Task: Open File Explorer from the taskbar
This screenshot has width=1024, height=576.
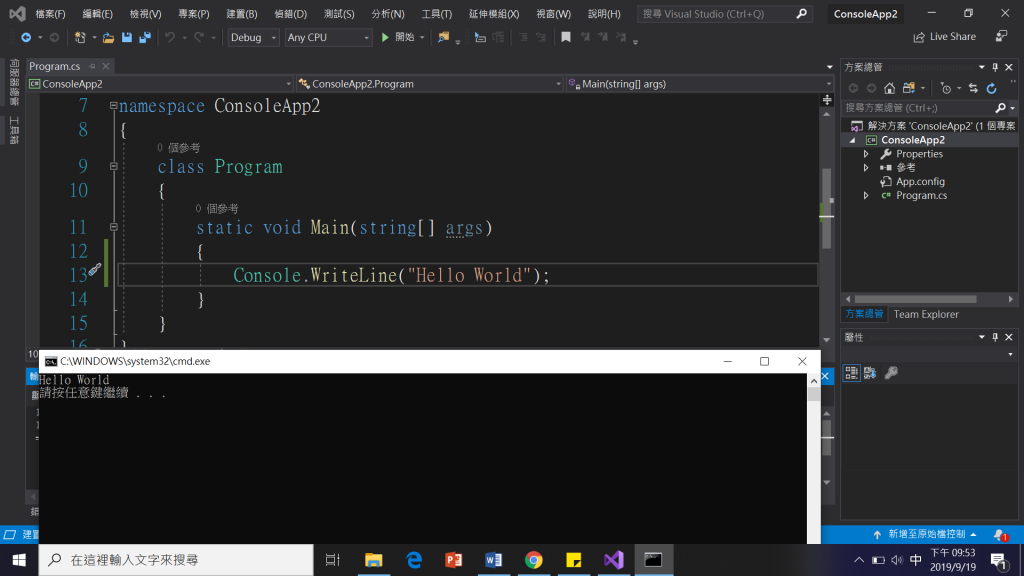Action: click(x=374, y=560)
